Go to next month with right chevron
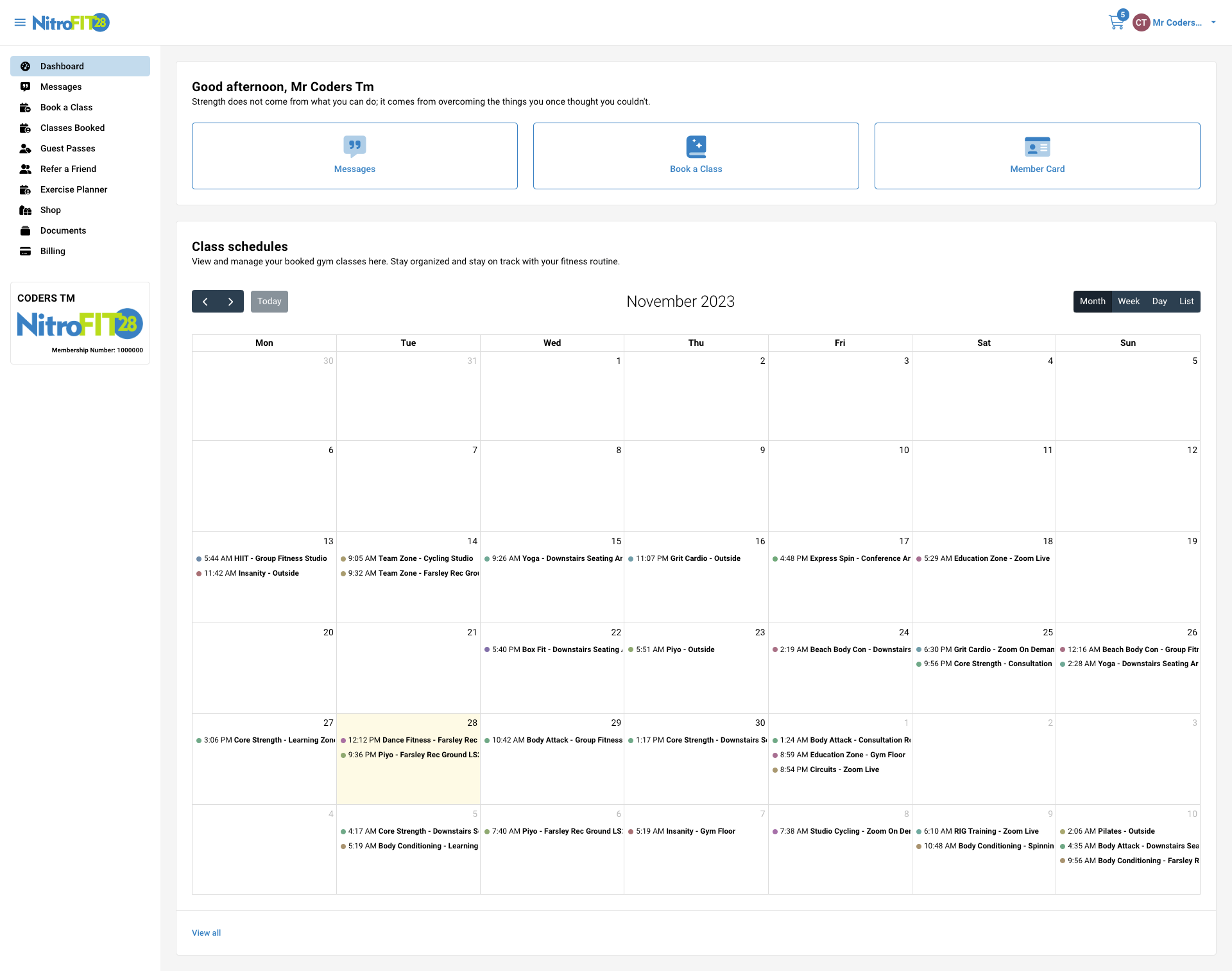The image size is (1232, 971). pos(230,302)
